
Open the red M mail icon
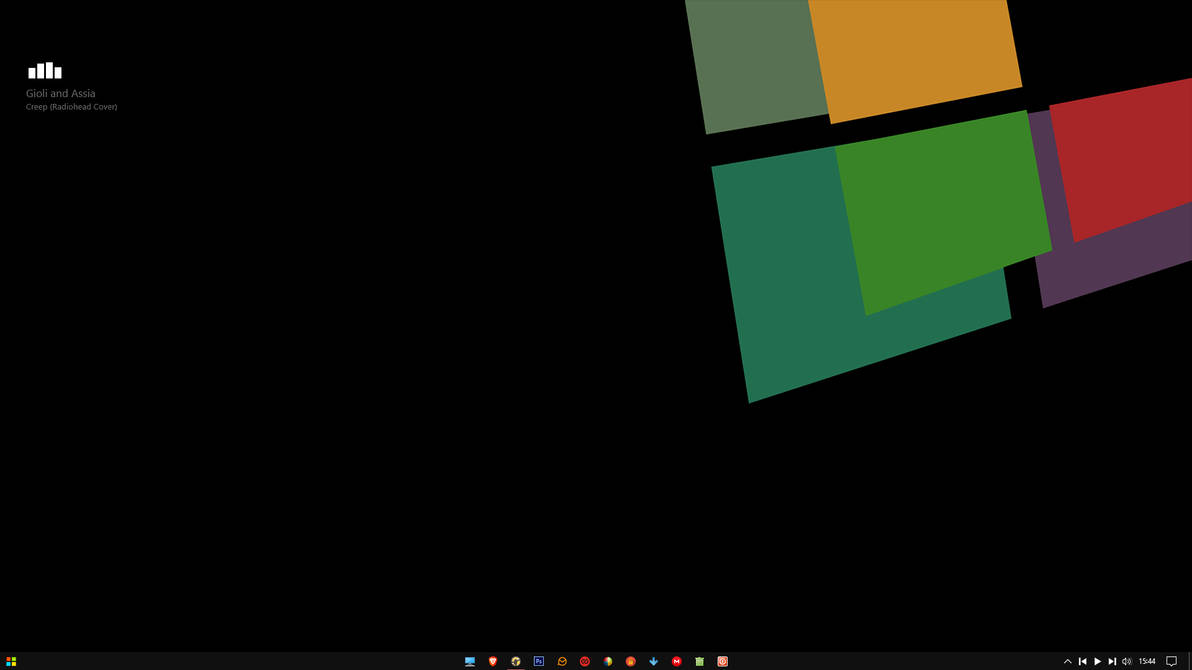pyautogui.click(x=676, y=661)
